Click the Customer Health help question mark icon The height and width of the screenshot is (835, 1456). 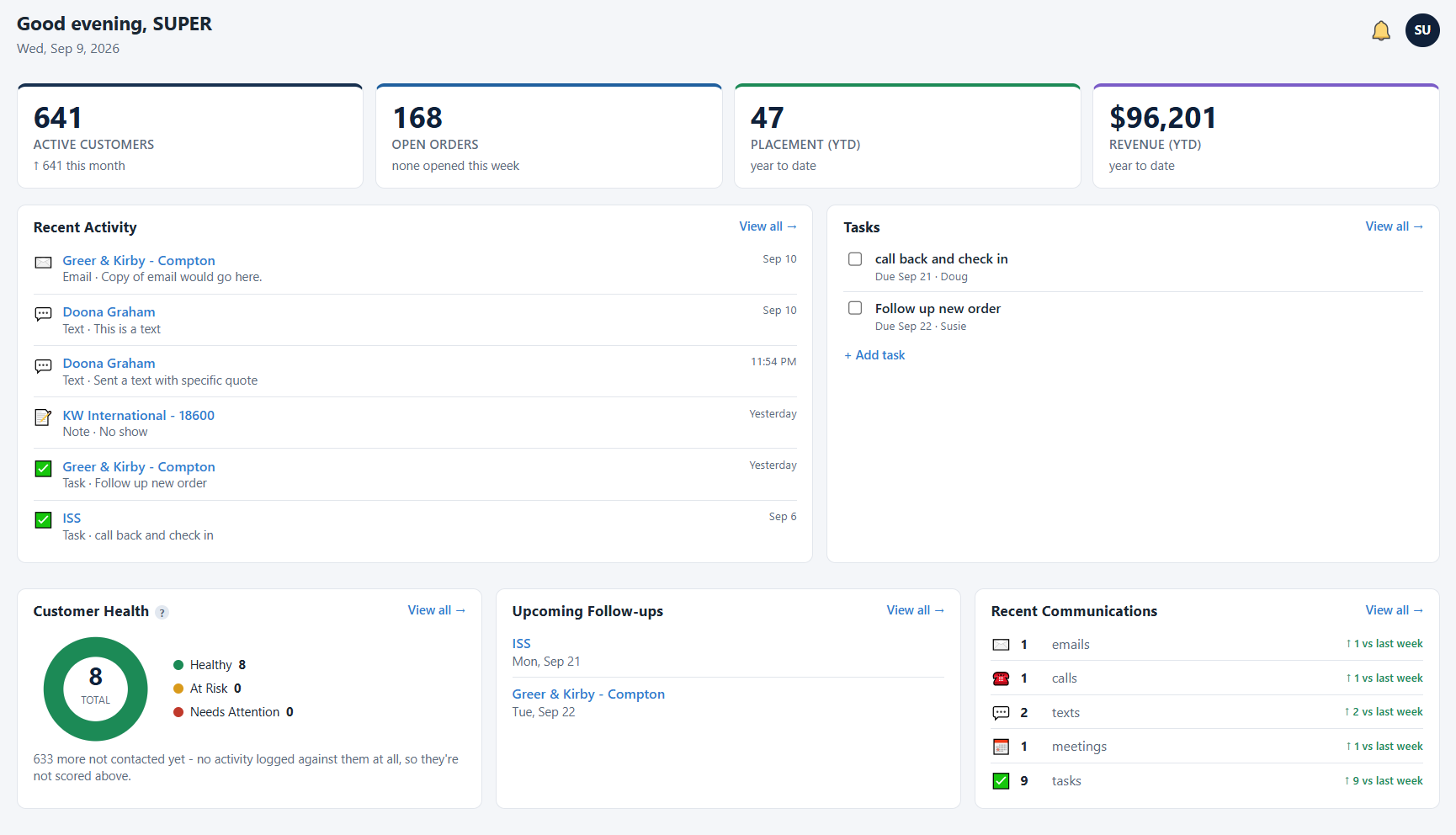[x=162, y=613]
